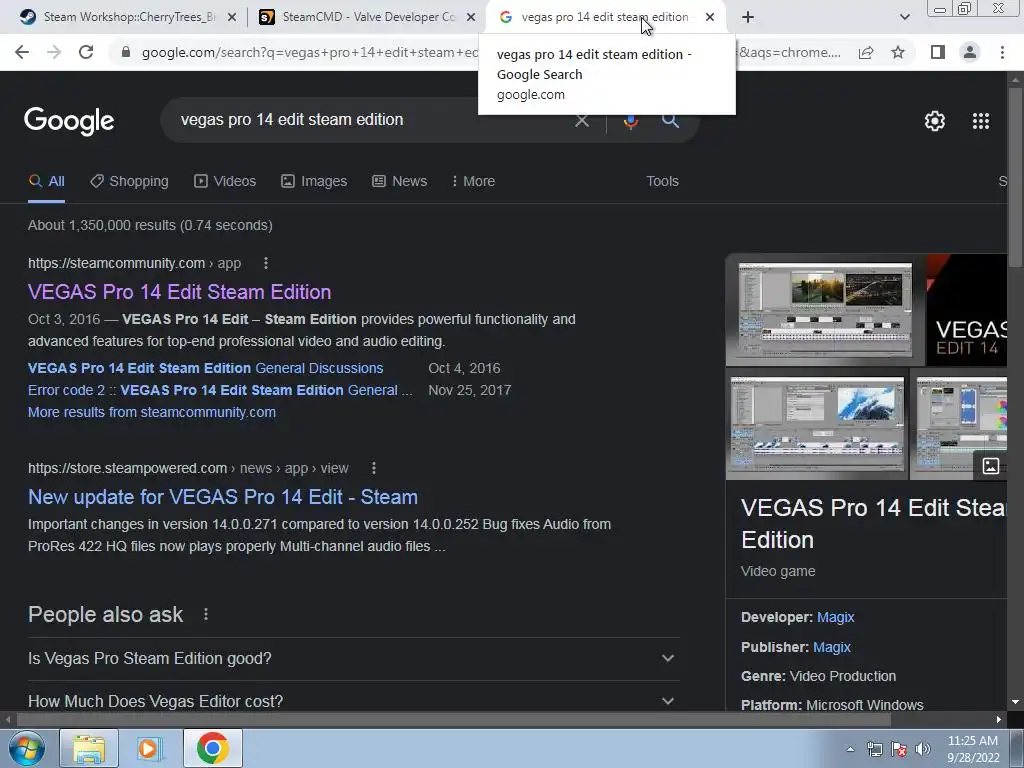Image resolution: width=1024 pixels, height=768 pixels.
Task: Go to the Google logo homepage
Action: (x=69, y=121)
